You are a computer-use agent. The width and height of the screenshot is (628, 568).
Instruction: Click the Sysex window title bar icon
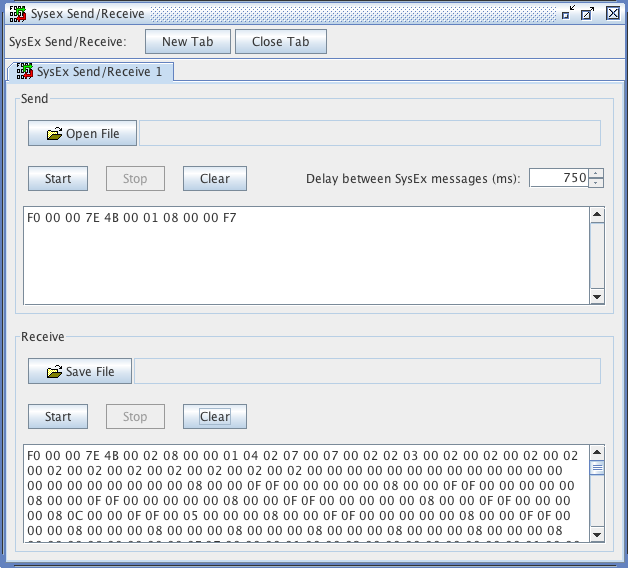click(x=17, y=13)
